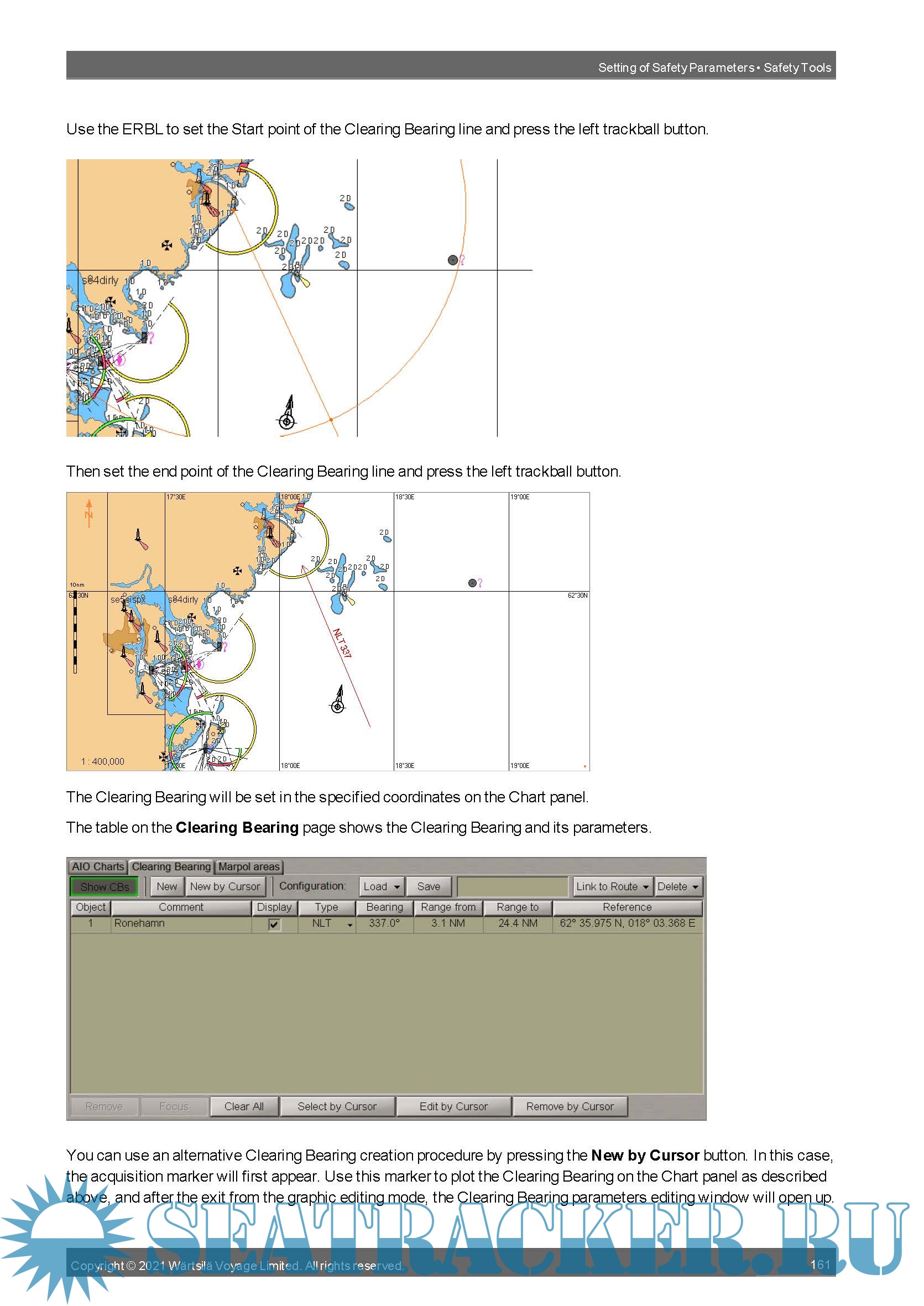The height and width of the screenshot is (1306, 924).
Task: Switch to the AIO Charts tab
Action: [x=98, y=867]
